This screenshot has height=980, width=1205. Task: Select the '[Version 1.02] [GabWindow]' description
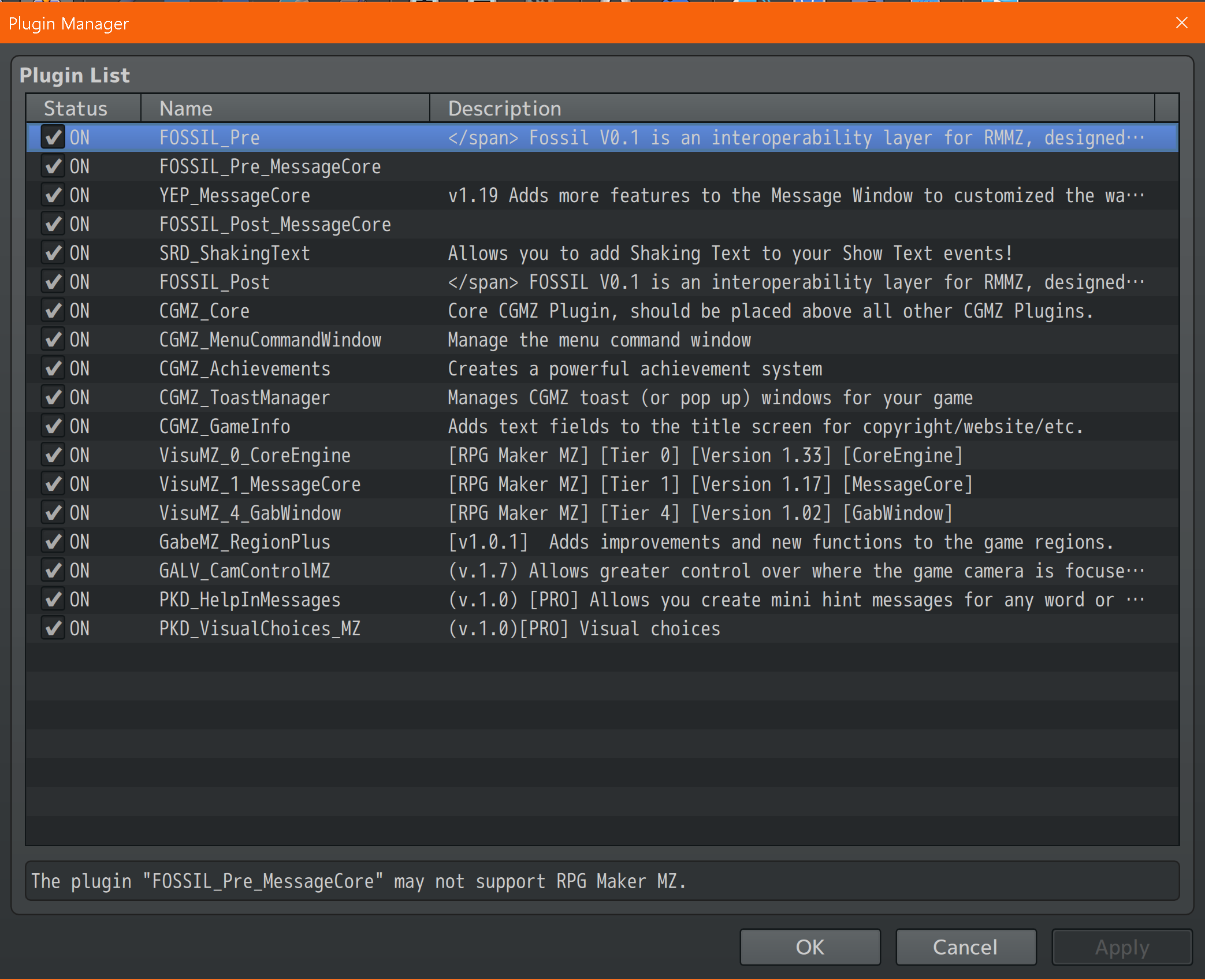(700, 513)
